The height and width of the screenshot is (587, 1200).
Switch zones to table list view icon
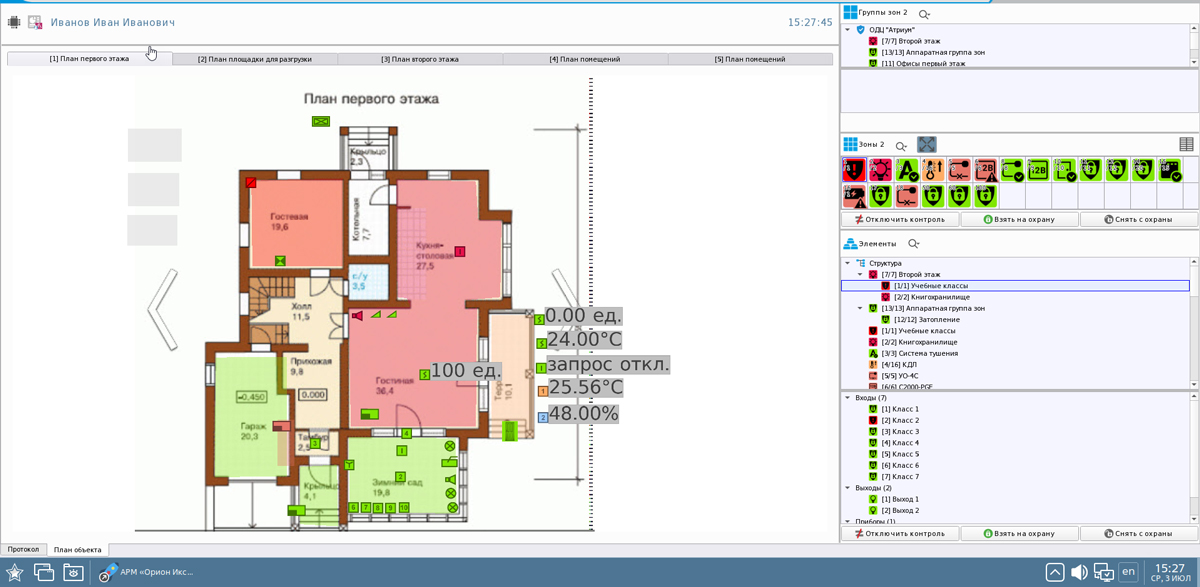pyautogui.click(x=1186, y=145)
